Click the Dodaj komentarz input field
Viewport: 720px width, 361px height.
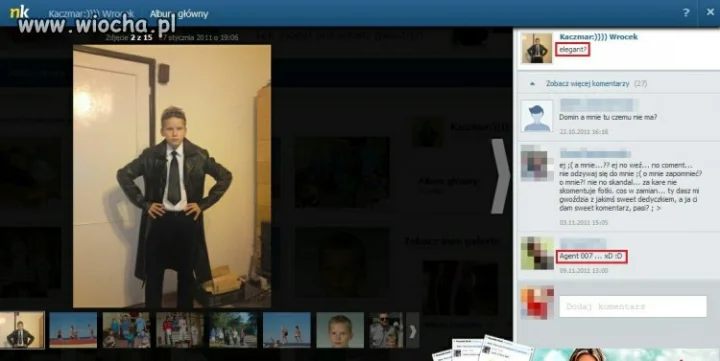tap(633, 306)
